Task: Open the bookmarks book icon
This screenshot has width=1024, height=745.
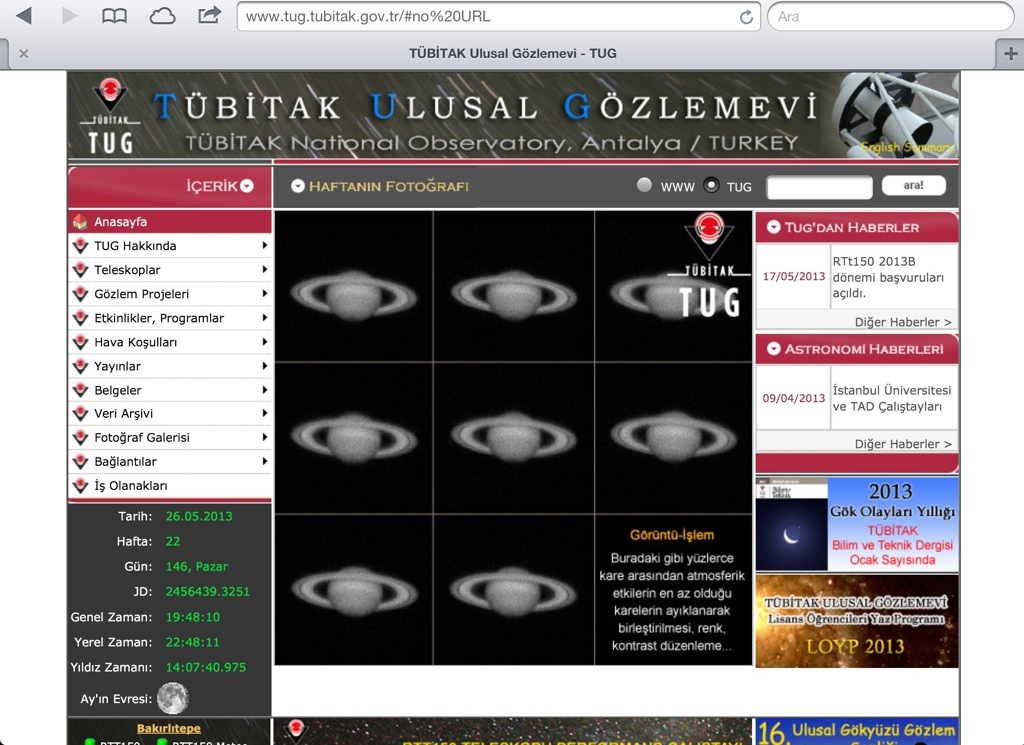Action: coord(115,16)
